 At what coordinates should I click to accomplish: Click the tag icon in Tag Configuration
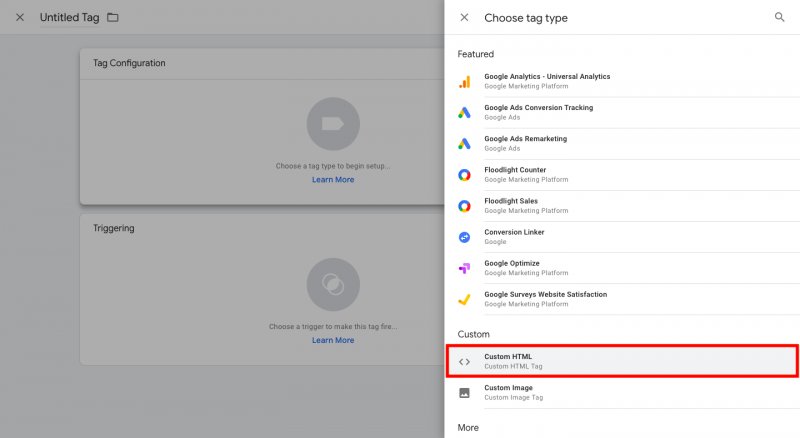(x=333, y=124)
